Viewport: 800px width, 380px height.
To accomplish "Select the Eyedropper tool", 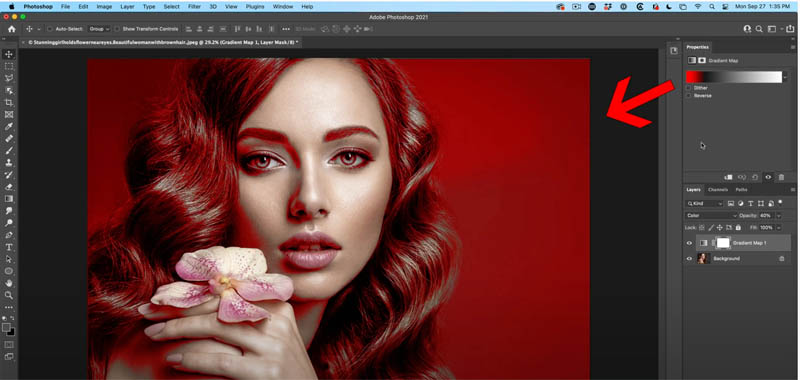I will tap(9, 126).
